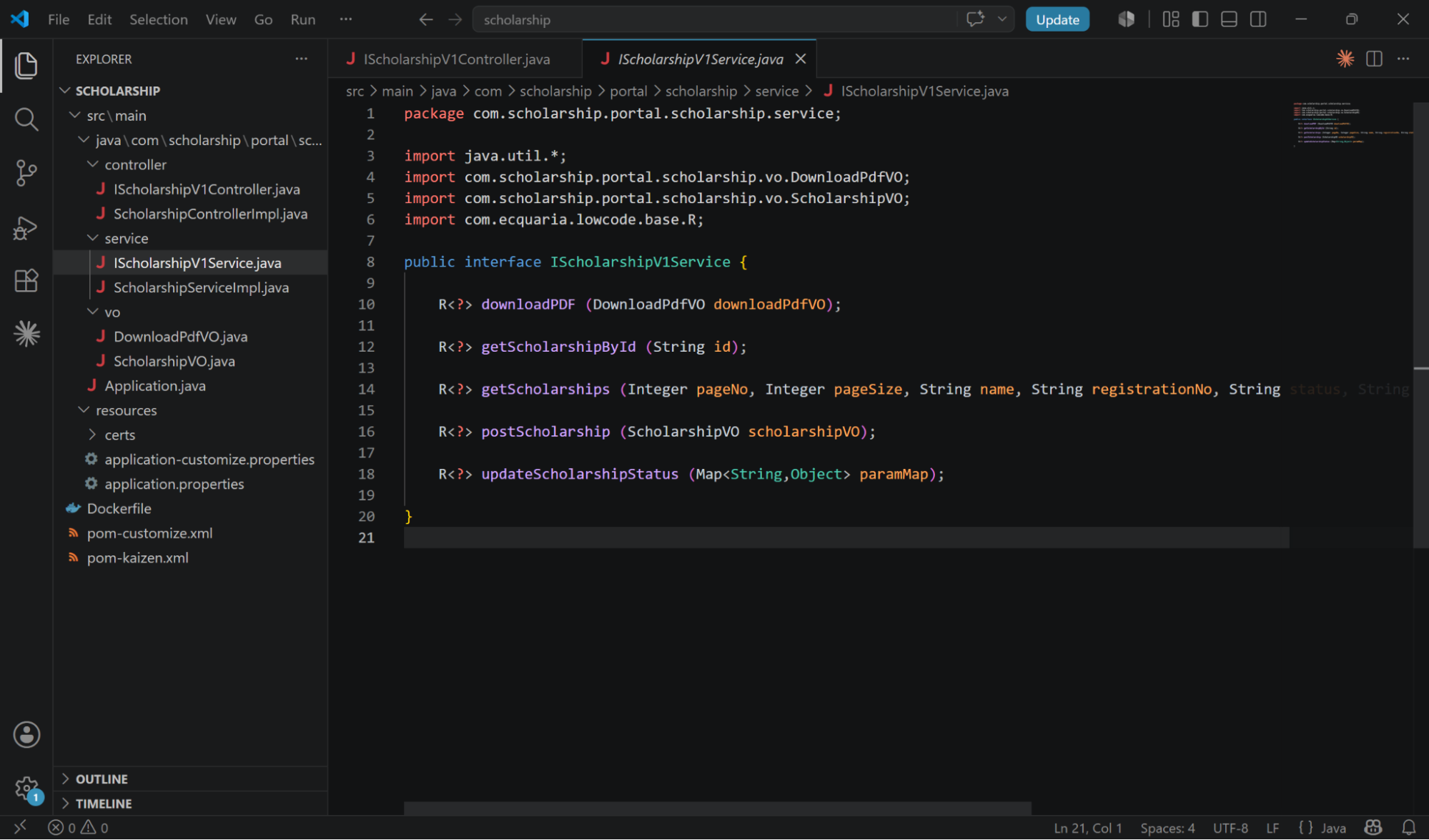Open the Selection menu
Screen dimensions: 1429x840
click(158, 19)
